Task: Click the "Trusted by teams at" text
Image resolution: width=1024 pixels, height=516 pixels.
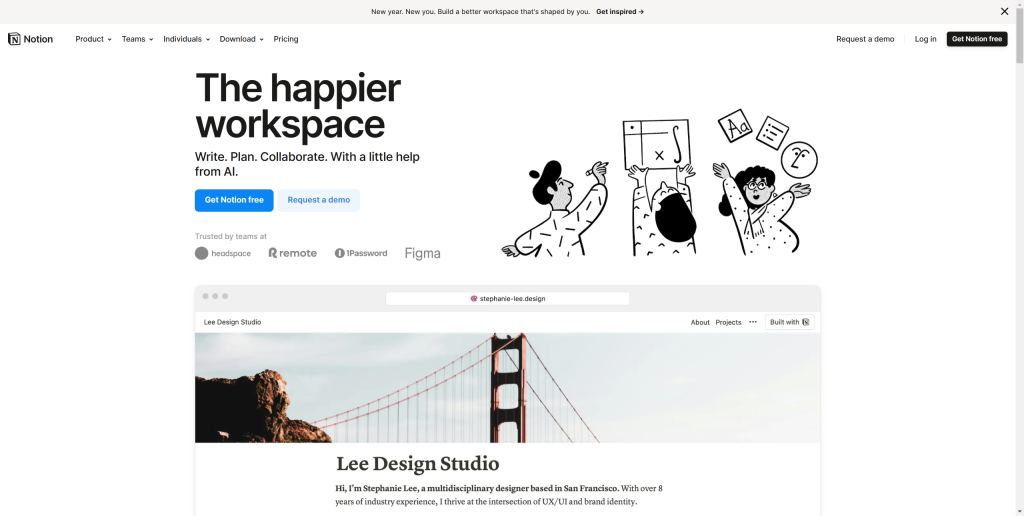Action: [x=231, y=236]
